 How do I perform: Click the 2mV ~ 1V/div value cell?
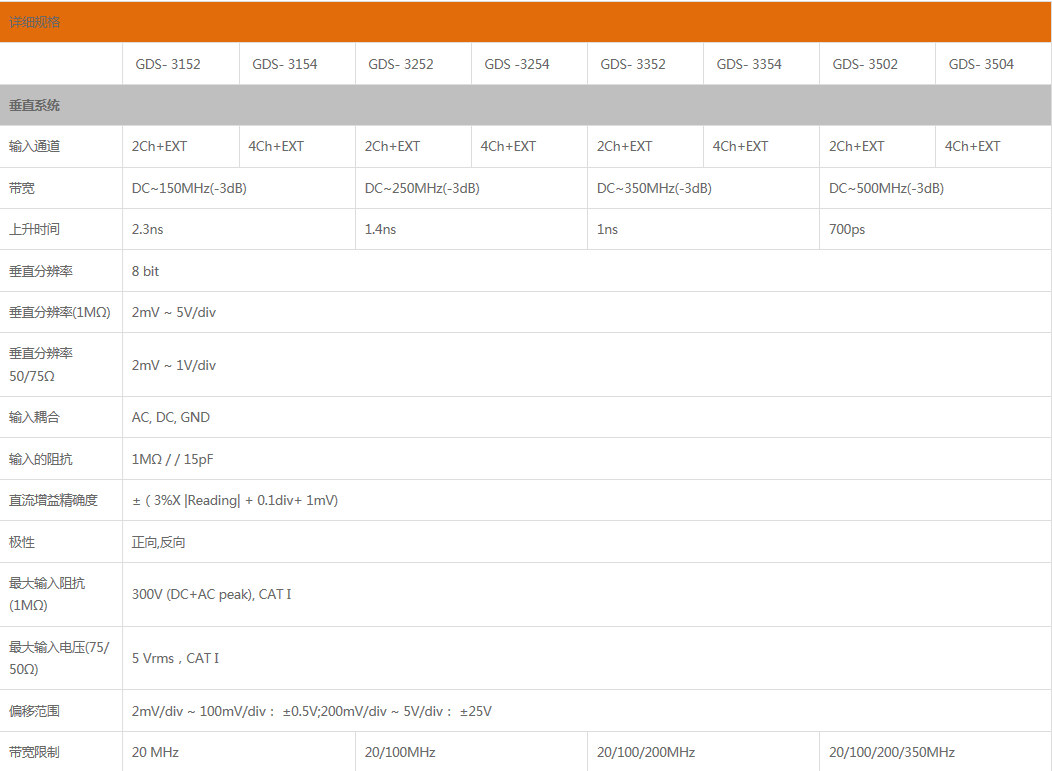pyautogui.click(x=174, y=365)
